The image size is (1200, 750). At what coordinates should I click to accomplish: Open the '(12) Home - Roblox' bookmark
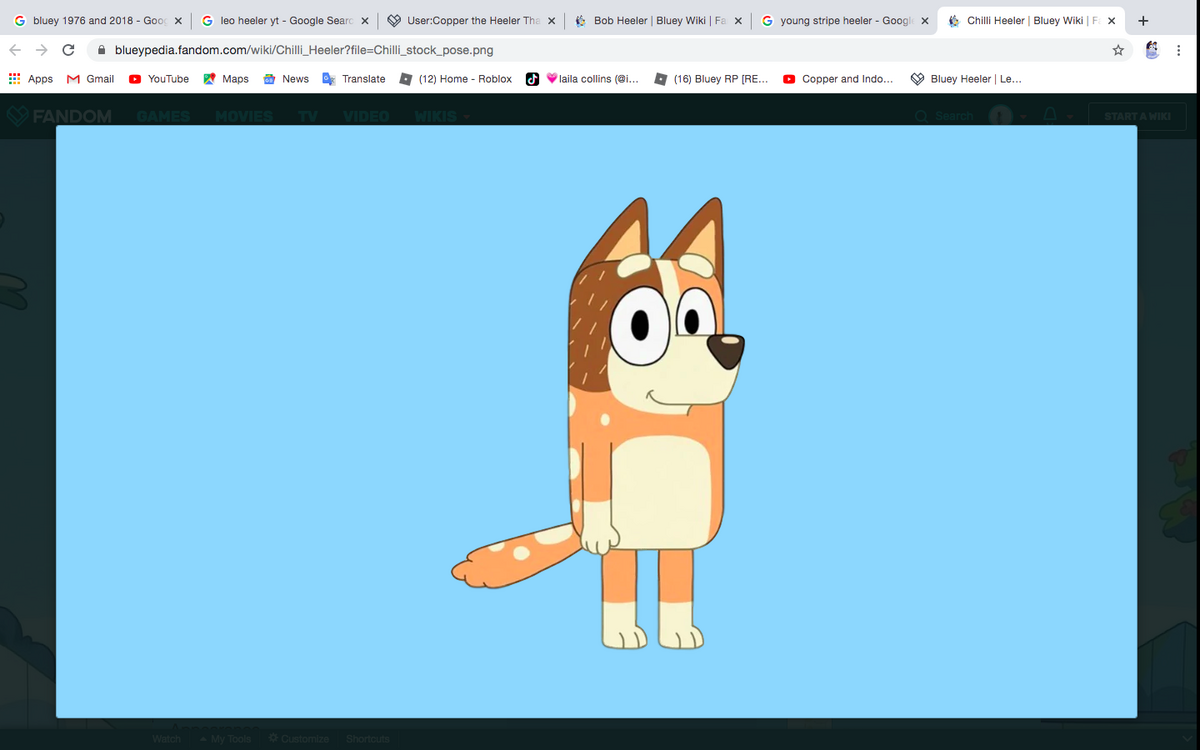pyautogui.click(x=456, y=79)
